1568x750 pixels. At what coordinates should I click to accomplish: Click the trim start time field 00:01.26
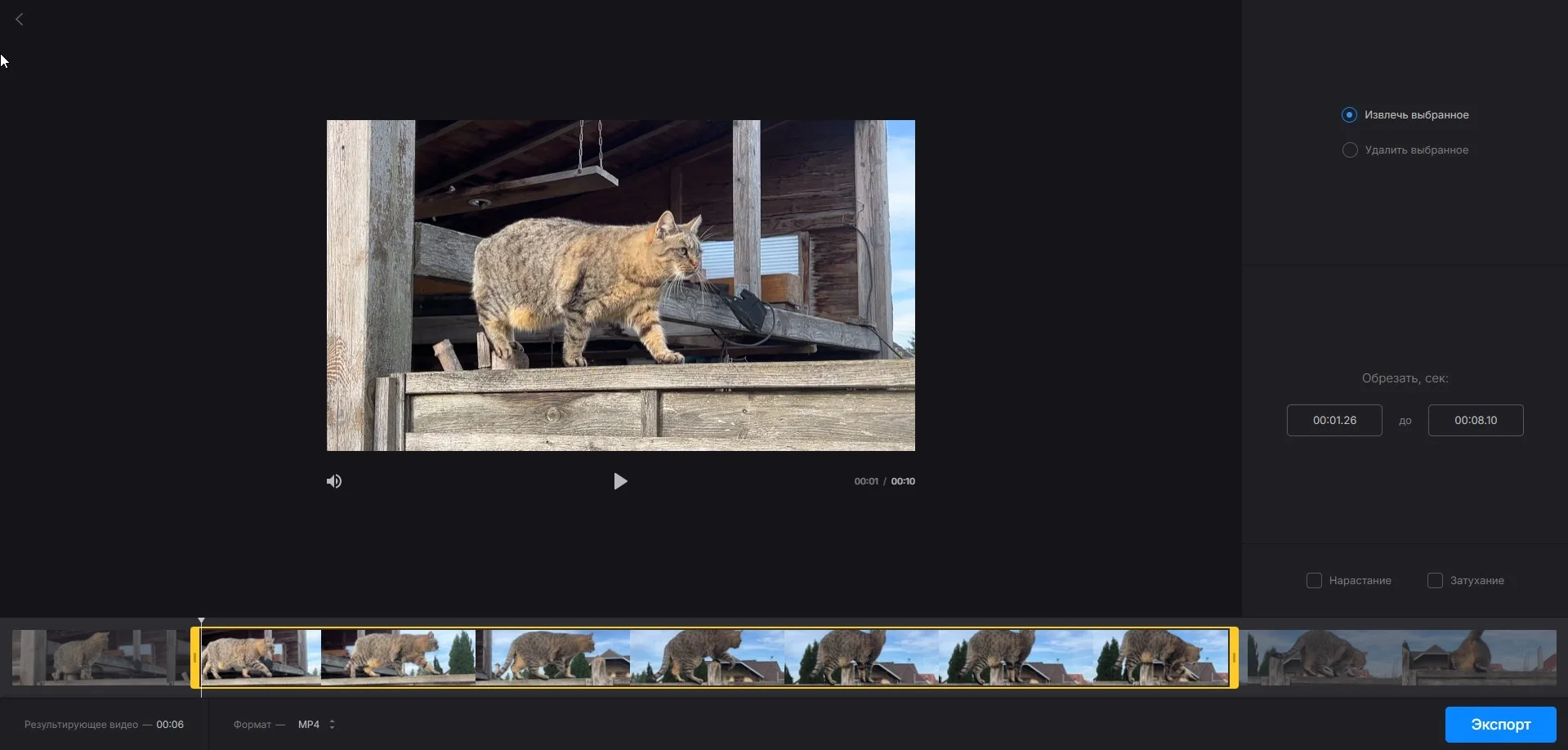click(x=1333, y=421)
